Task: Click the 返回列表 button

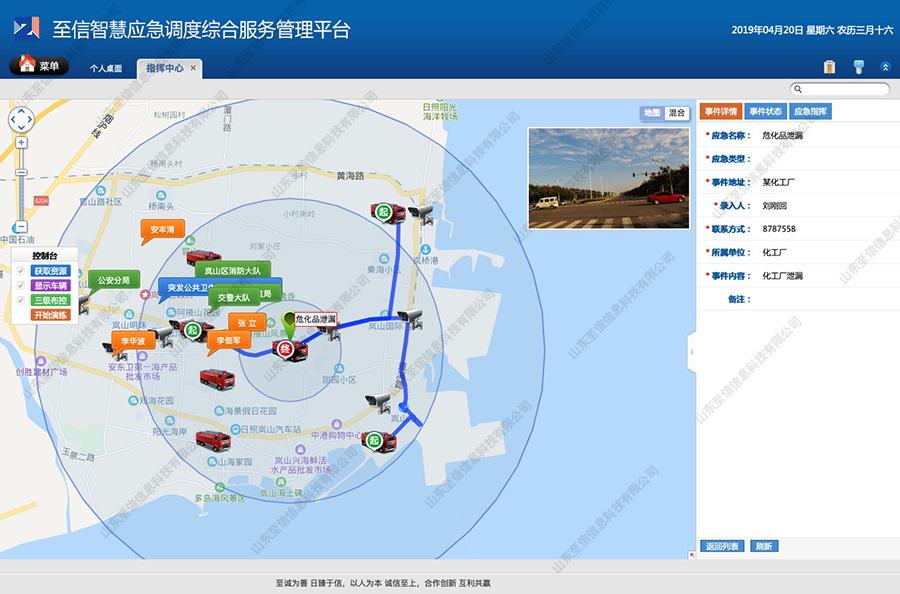Action: click(722, 546)
